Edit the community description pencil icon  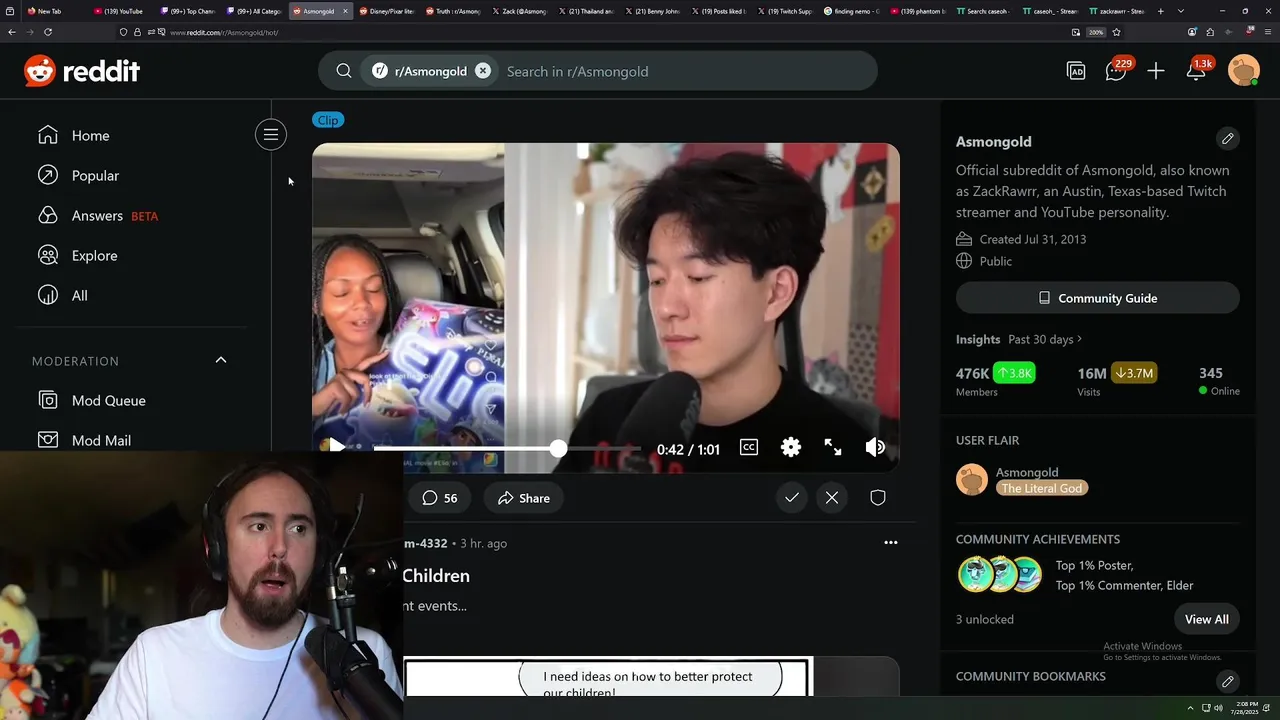tap(1228, 138)
